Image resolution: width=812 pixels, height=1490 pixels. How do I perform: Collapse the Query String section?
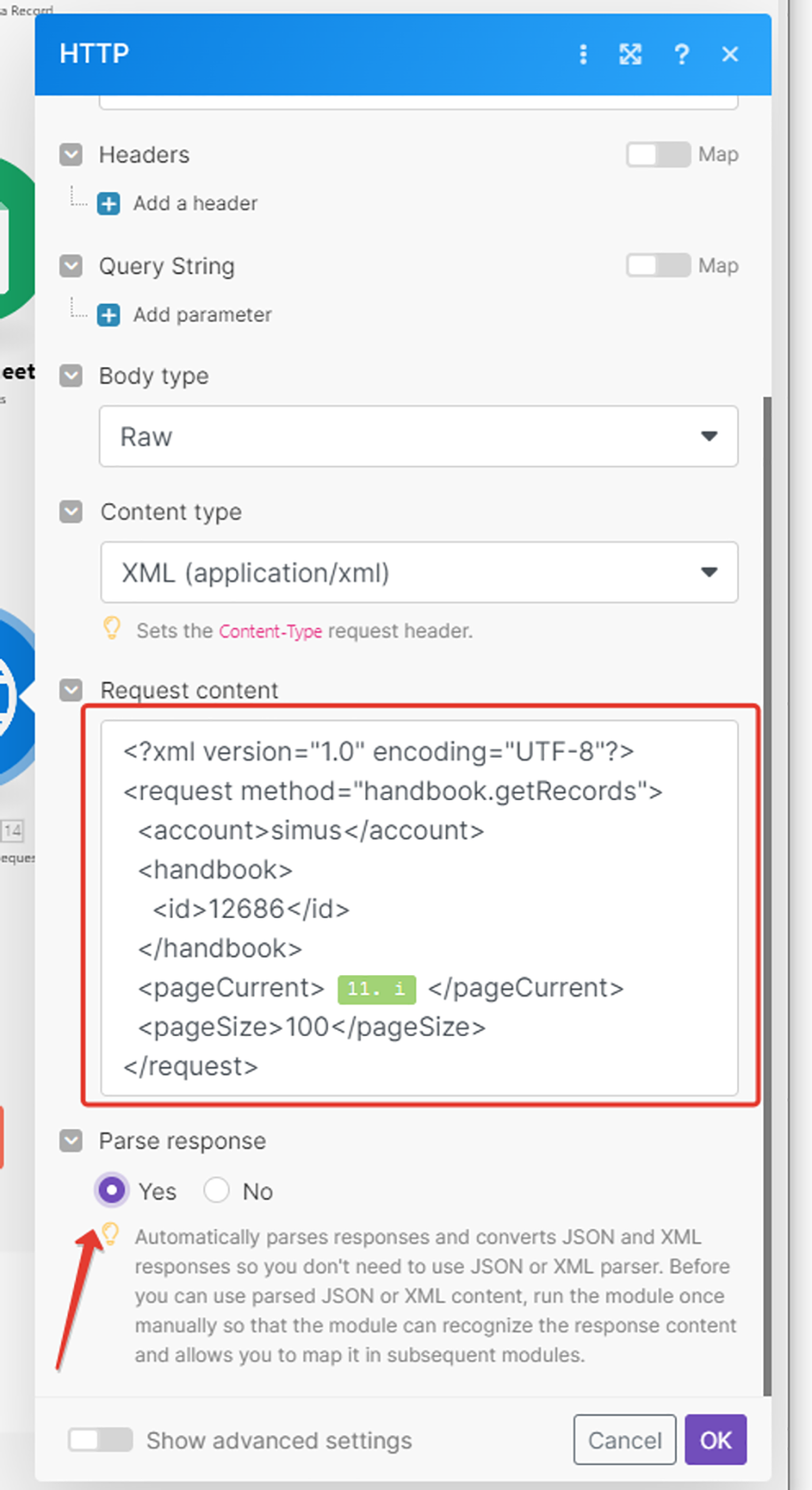click(x=71, y=266)
